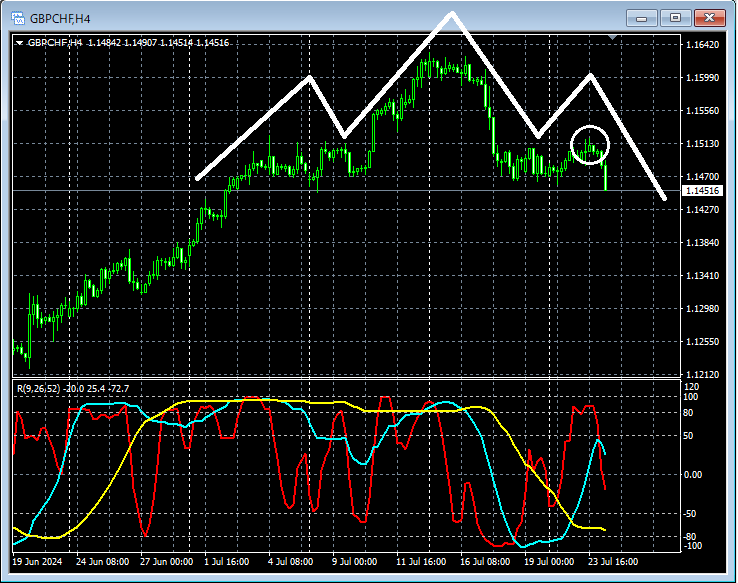Maximize the GBPCHF,H4 chart window

point(676,18)
